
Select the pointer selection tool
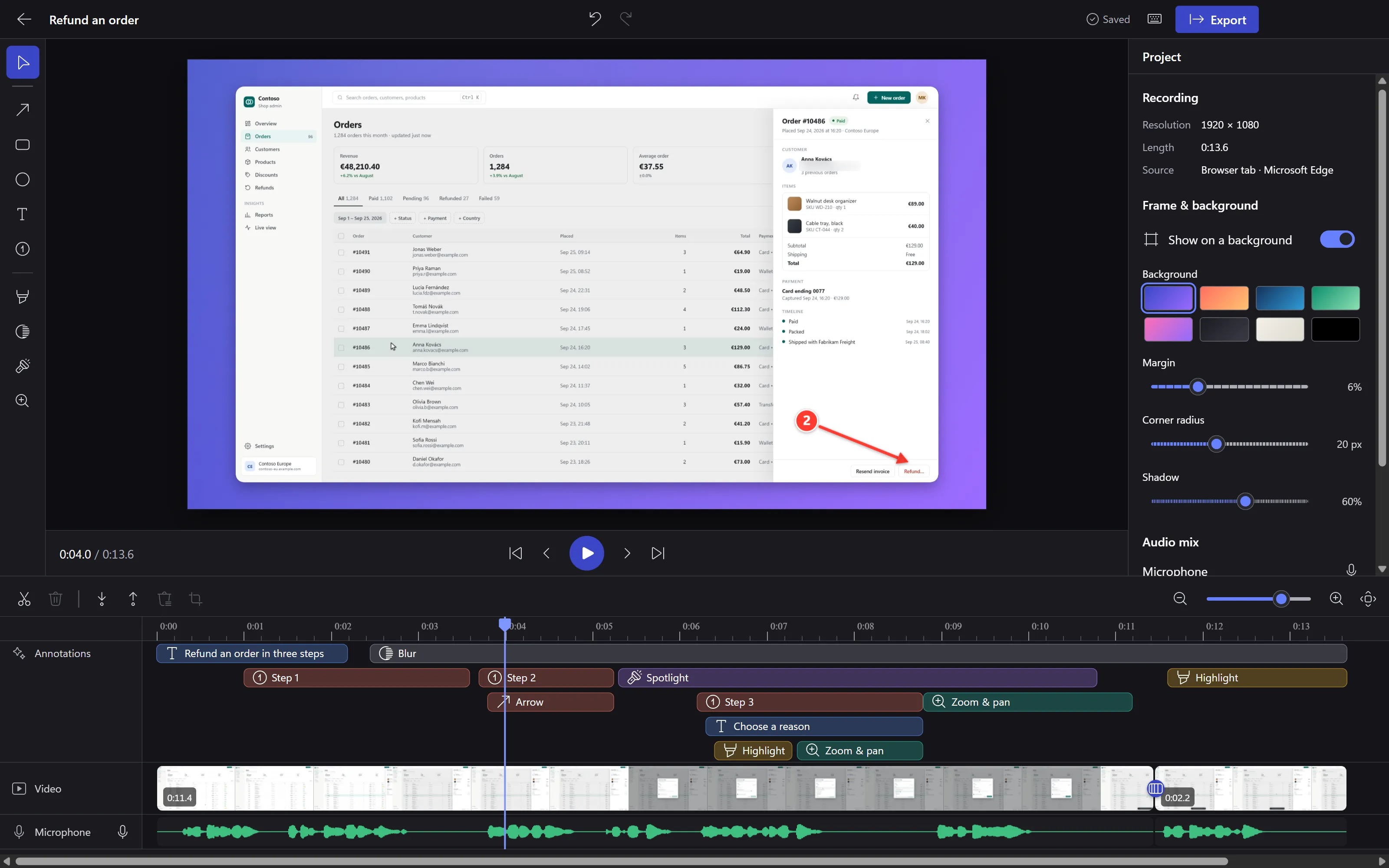(23, 62)
